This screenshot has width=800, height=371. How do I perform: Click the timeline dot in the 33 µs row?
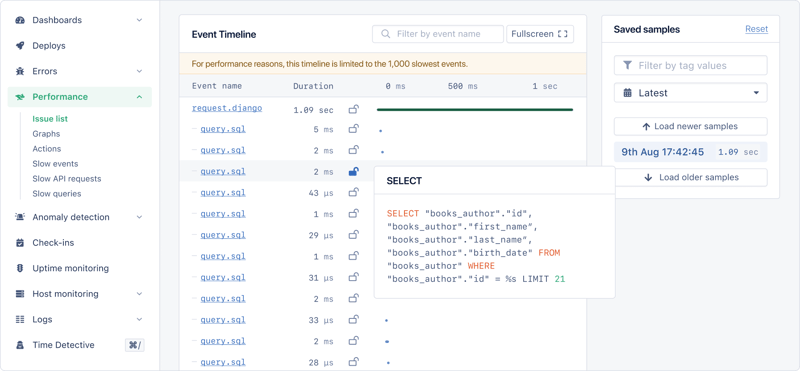tap(386, 320)
